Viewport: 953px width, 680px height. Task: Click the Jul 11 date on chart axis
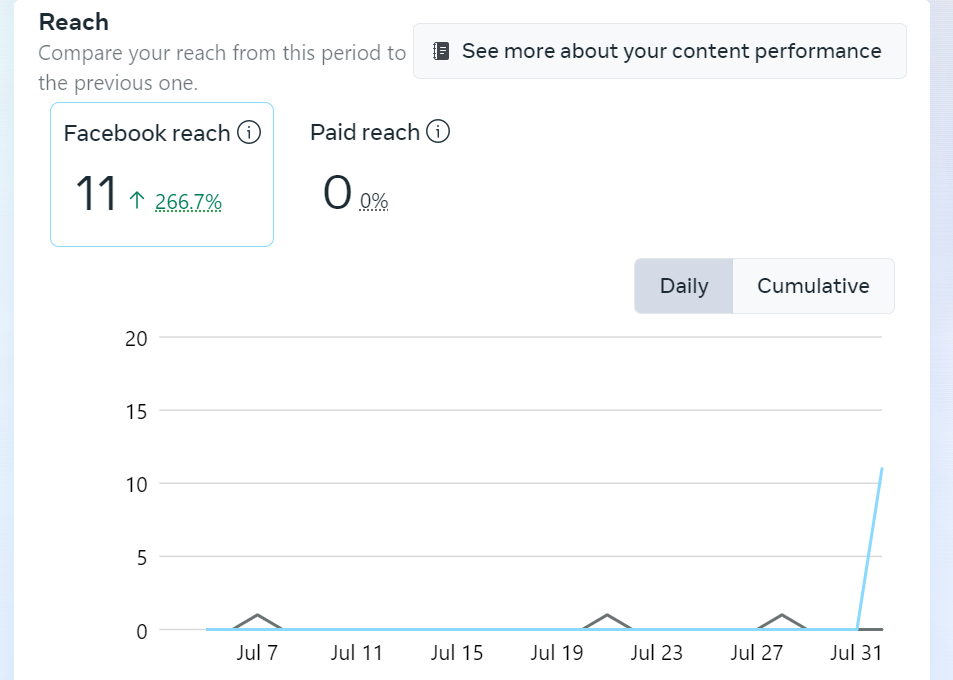[x=357, y=653]
